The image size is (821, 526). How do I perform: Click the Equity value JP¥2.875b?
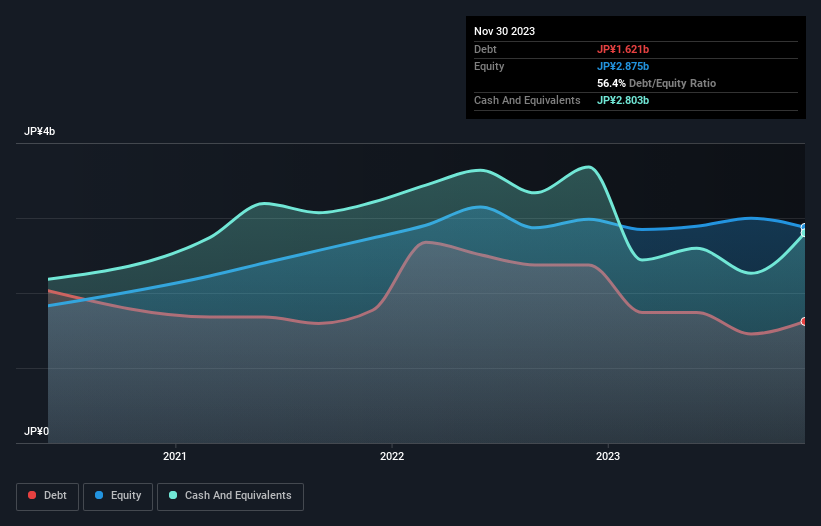pyautogui.click(x=623, y=66)
